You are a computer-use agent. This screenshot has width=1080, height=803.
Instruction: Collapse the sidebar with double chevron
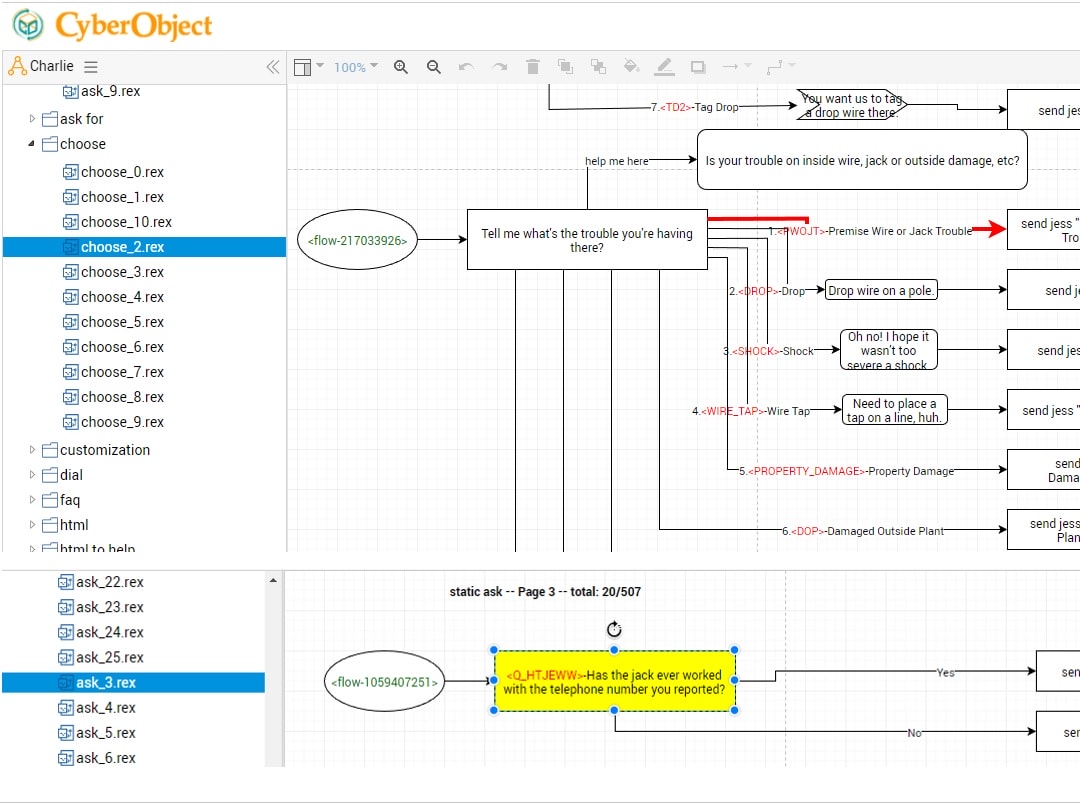[x=272, y=67]
